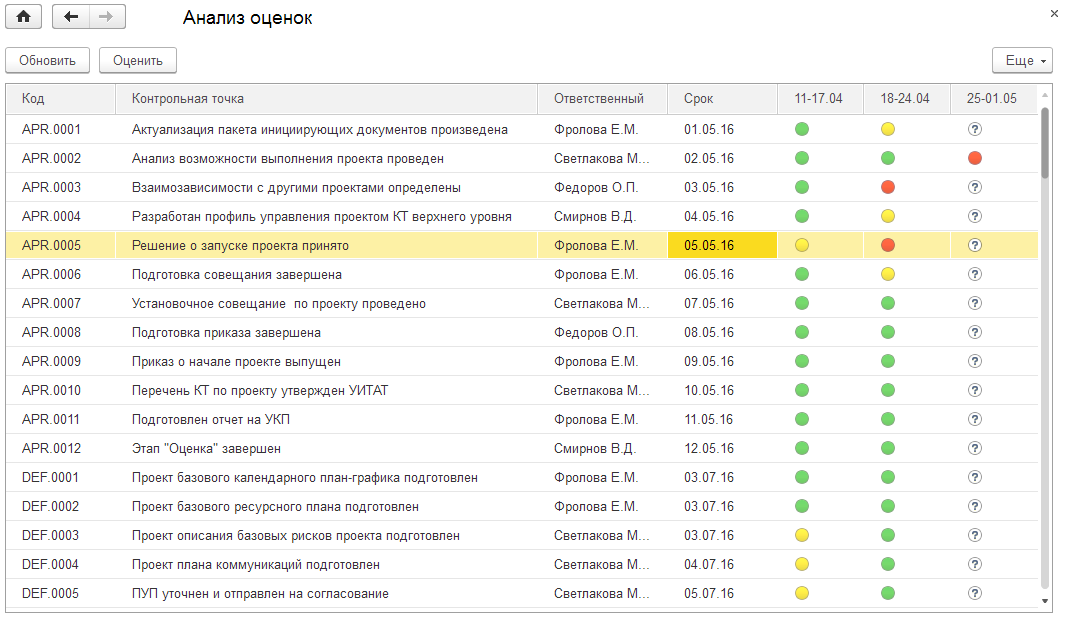Click yellow 11-17.04 dot for DEF.0003
Viewport: 1065px width, 618px height.
point(802,535)
